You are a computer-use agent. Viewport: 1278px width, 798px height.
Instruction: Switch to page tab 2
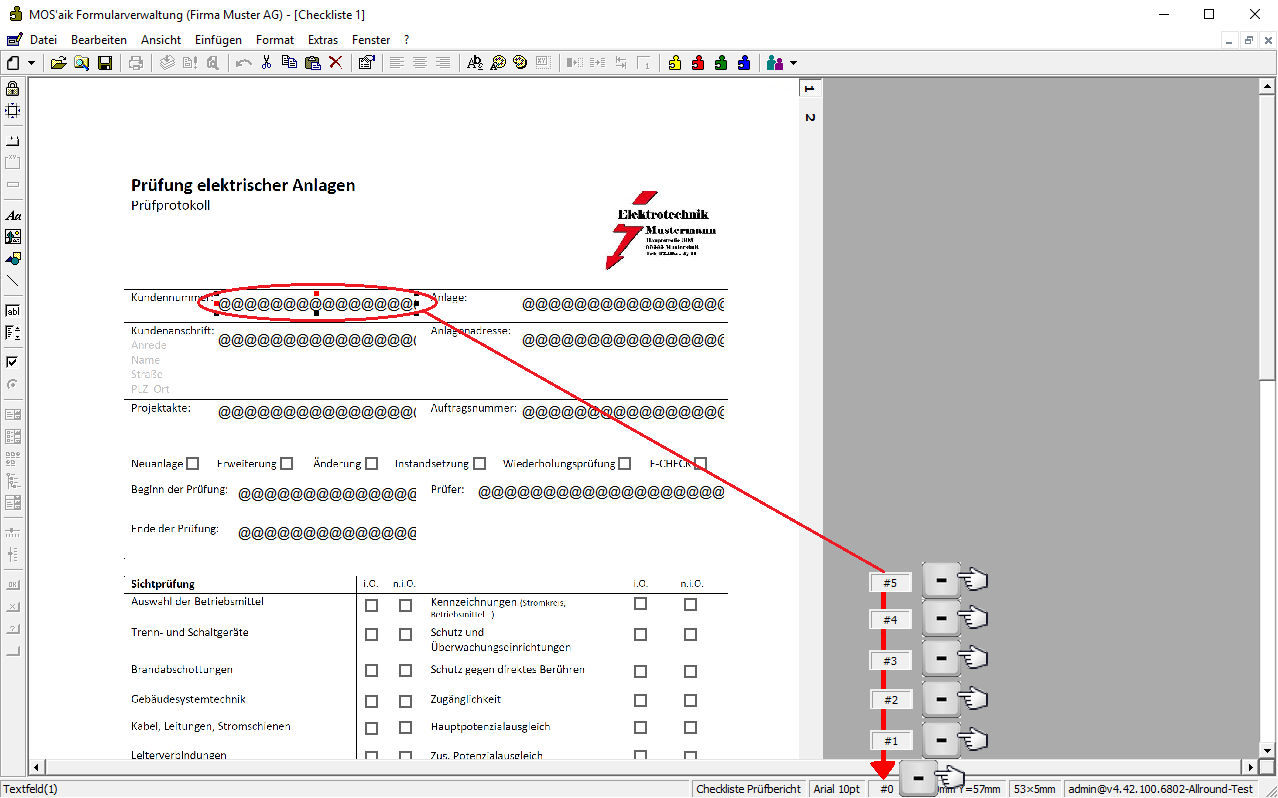pos(810,118)
